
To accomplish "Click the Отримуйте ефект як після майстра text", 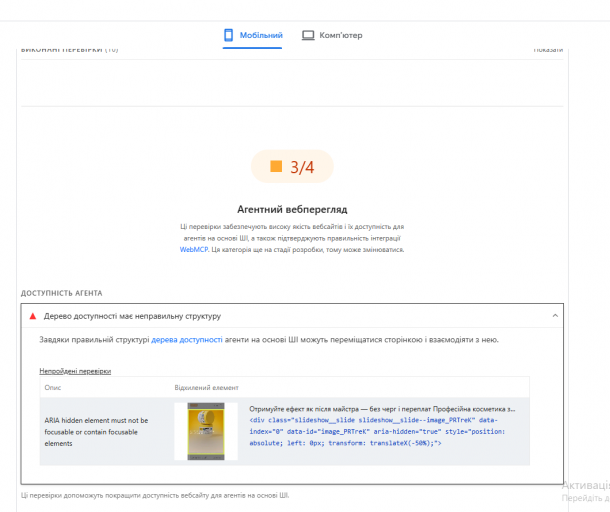I will (x=382, y=409).
